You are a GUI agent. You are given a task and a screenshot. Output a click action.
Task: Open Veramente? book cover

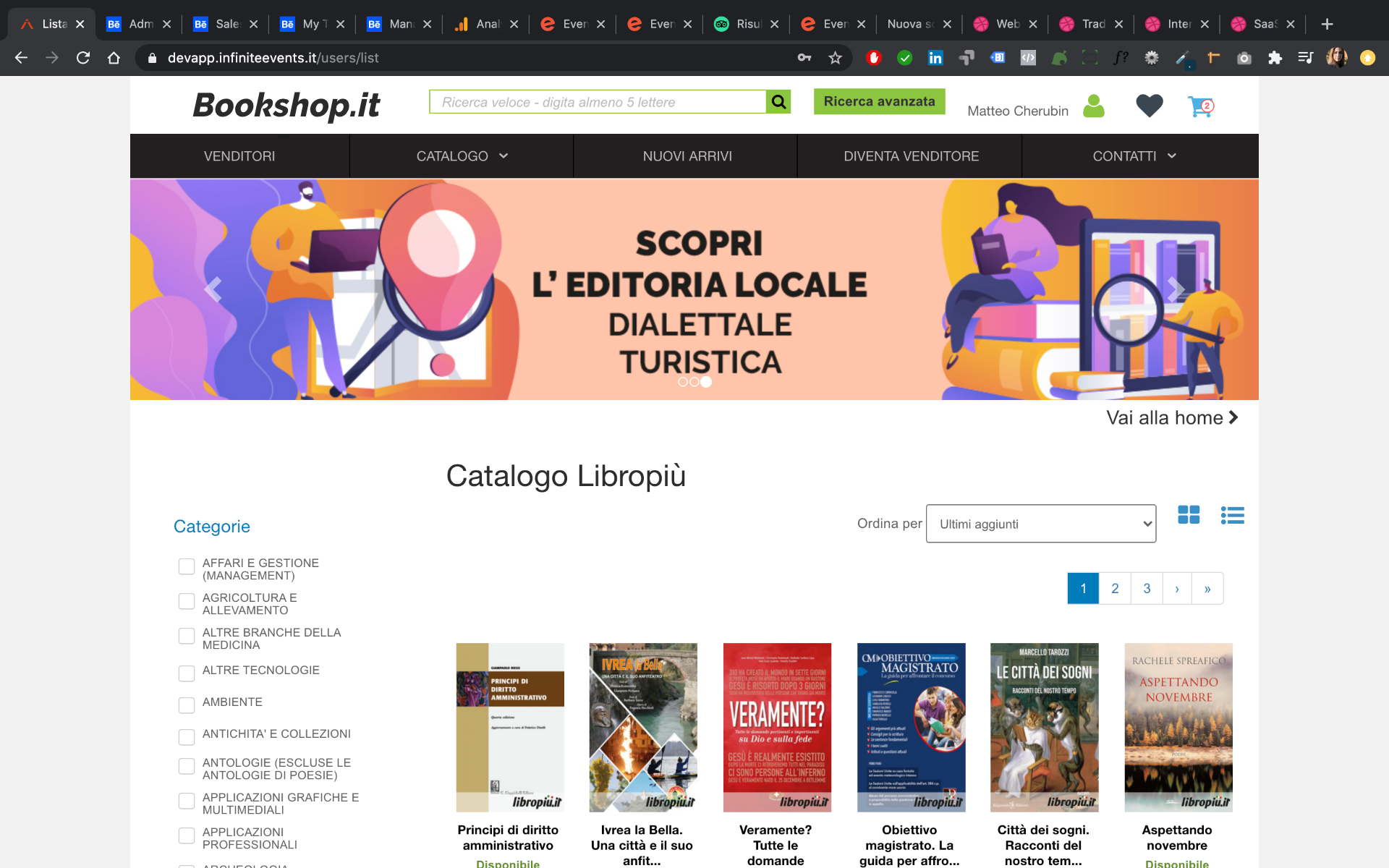[x=777, y=727]
